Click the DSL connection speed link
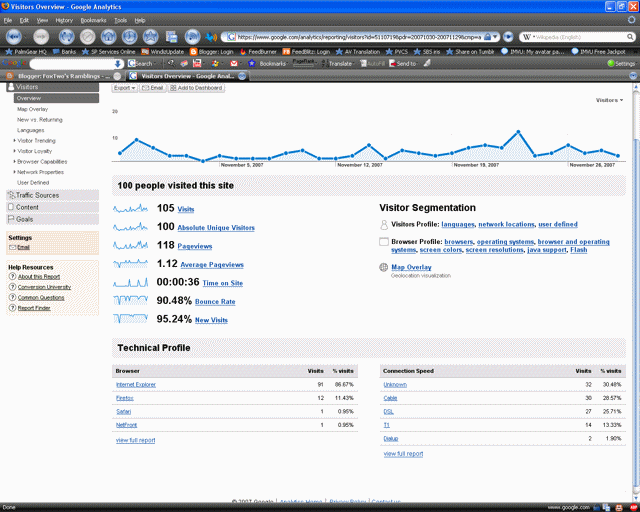This screenshot has width=640, height=512. click(x=389, y=412)
